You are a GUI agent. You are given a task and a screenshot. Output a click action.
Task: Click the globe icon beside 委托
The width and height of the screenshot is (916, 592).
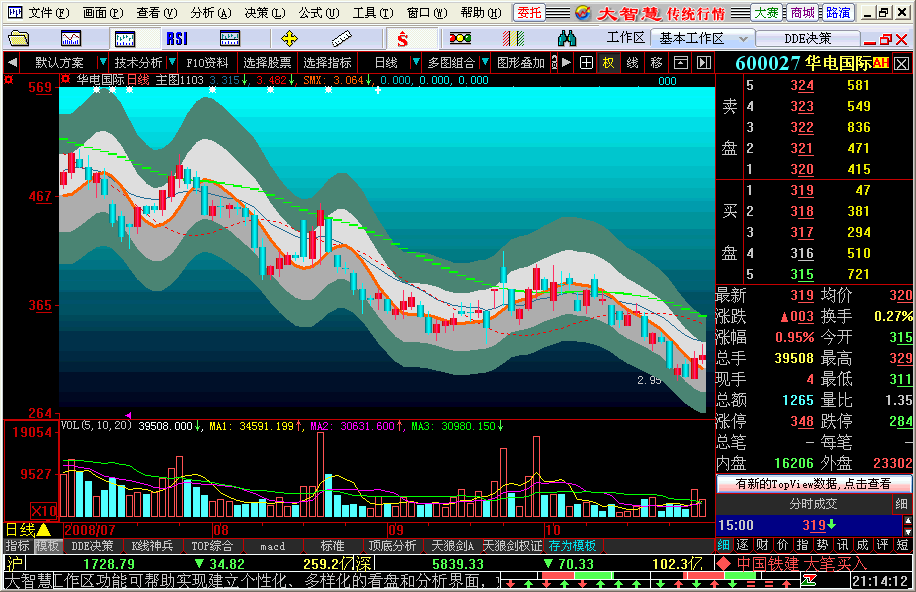coord(582,12)
